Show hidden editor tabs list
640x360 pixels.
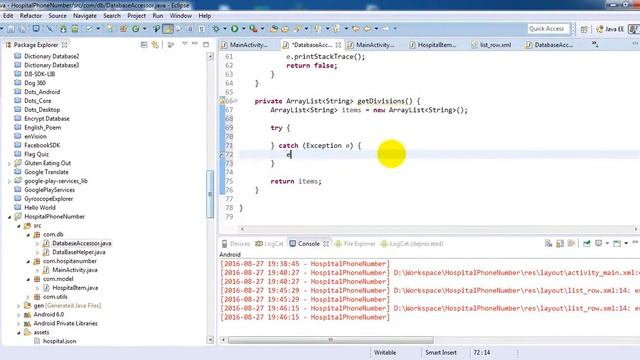point(595,44)
